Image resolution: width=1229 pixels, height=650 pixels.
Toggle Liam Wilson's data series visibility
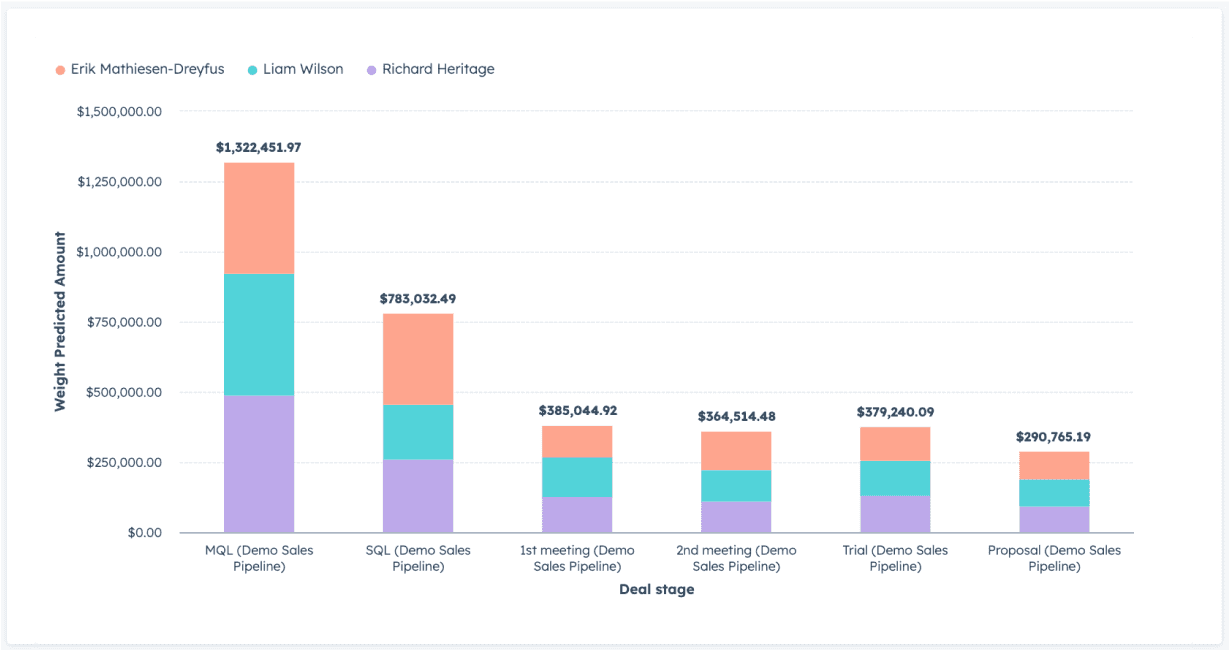[302, 68]
